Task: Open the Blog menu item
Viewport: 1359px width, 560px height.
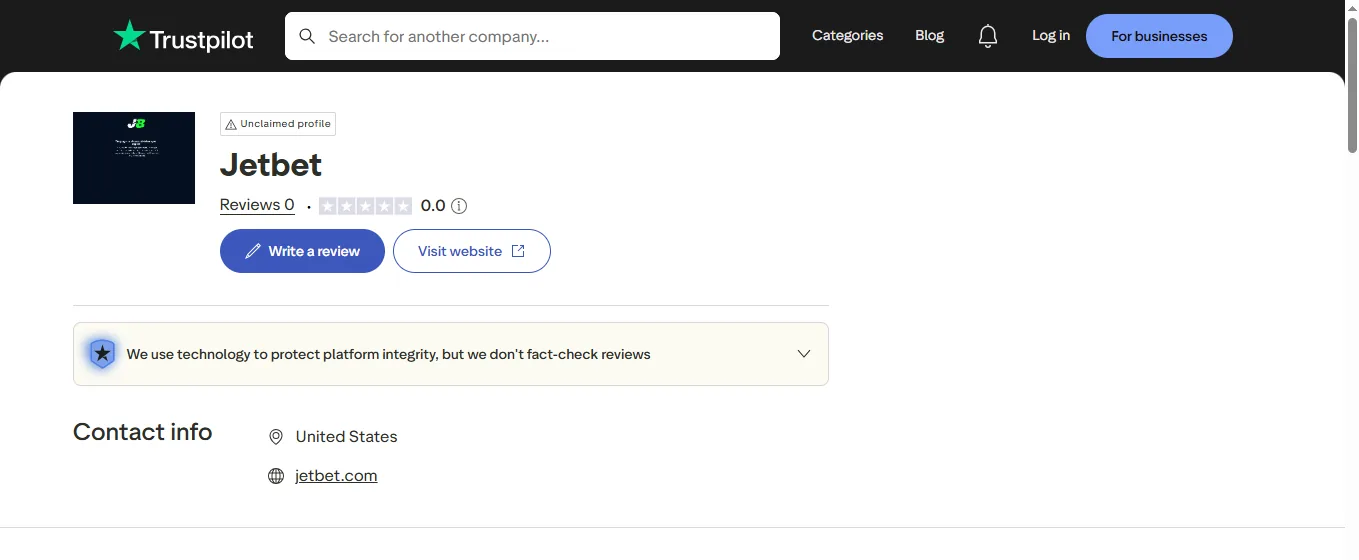Action: tap(929, 35)
